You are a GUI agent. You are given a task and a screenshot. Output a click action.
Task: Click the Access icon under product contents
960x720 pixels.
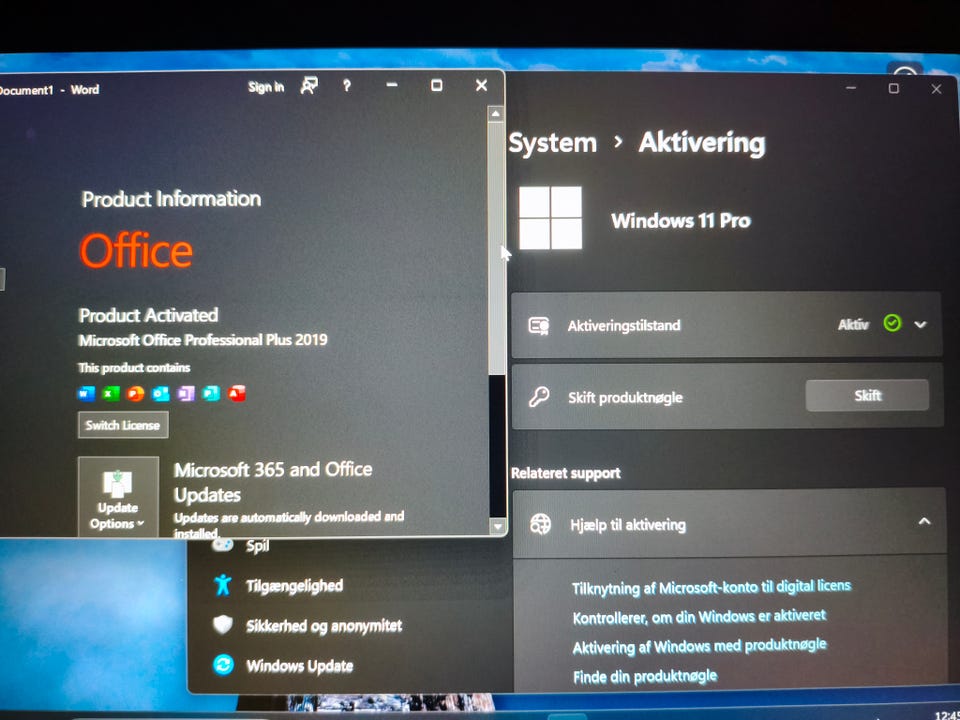236,393
